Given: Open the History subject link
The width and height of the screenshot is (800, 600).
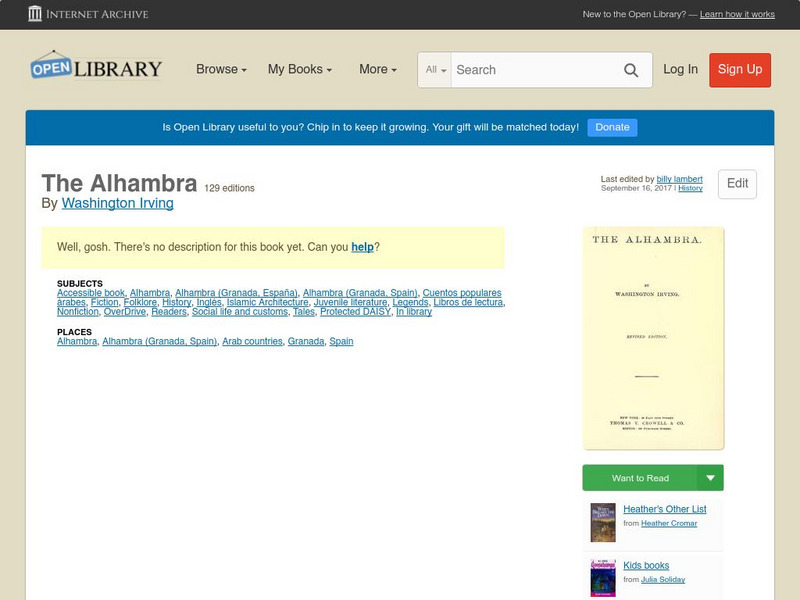Looking at the screenshot, I should click(x=177, y=302).
